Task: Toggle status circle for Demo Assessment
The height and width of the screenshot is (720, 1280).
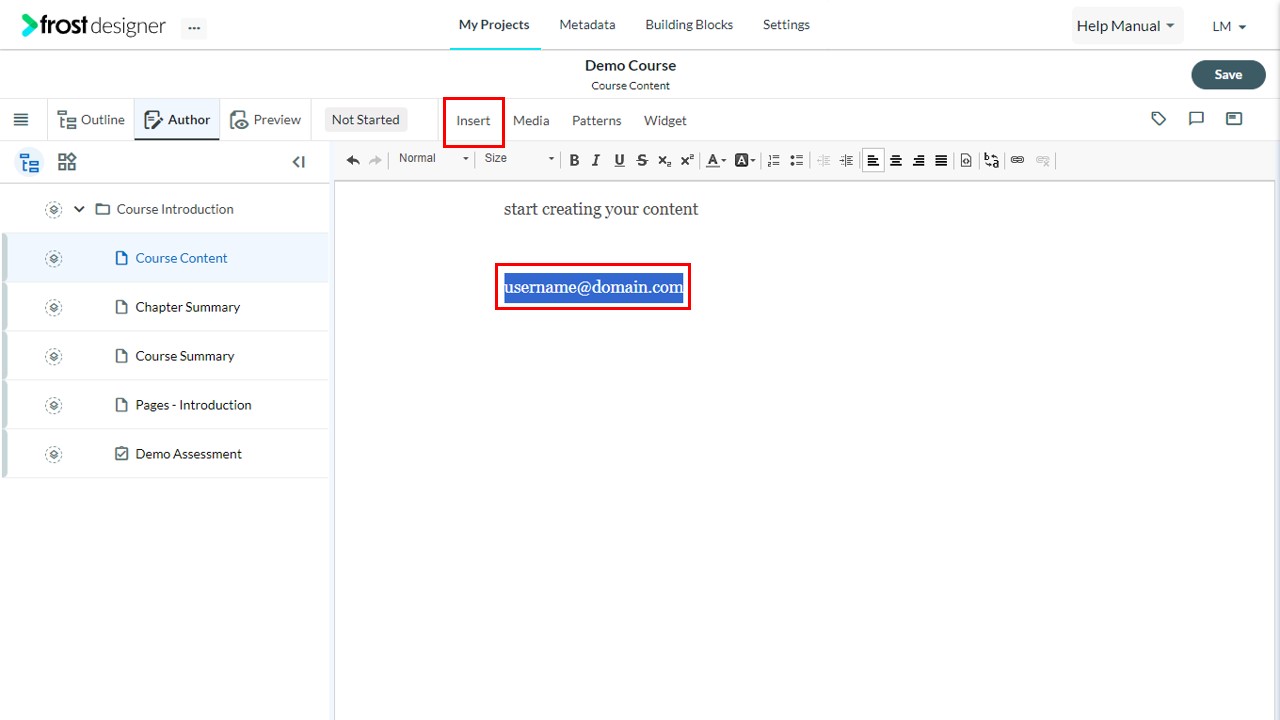Action: (54, 454)
